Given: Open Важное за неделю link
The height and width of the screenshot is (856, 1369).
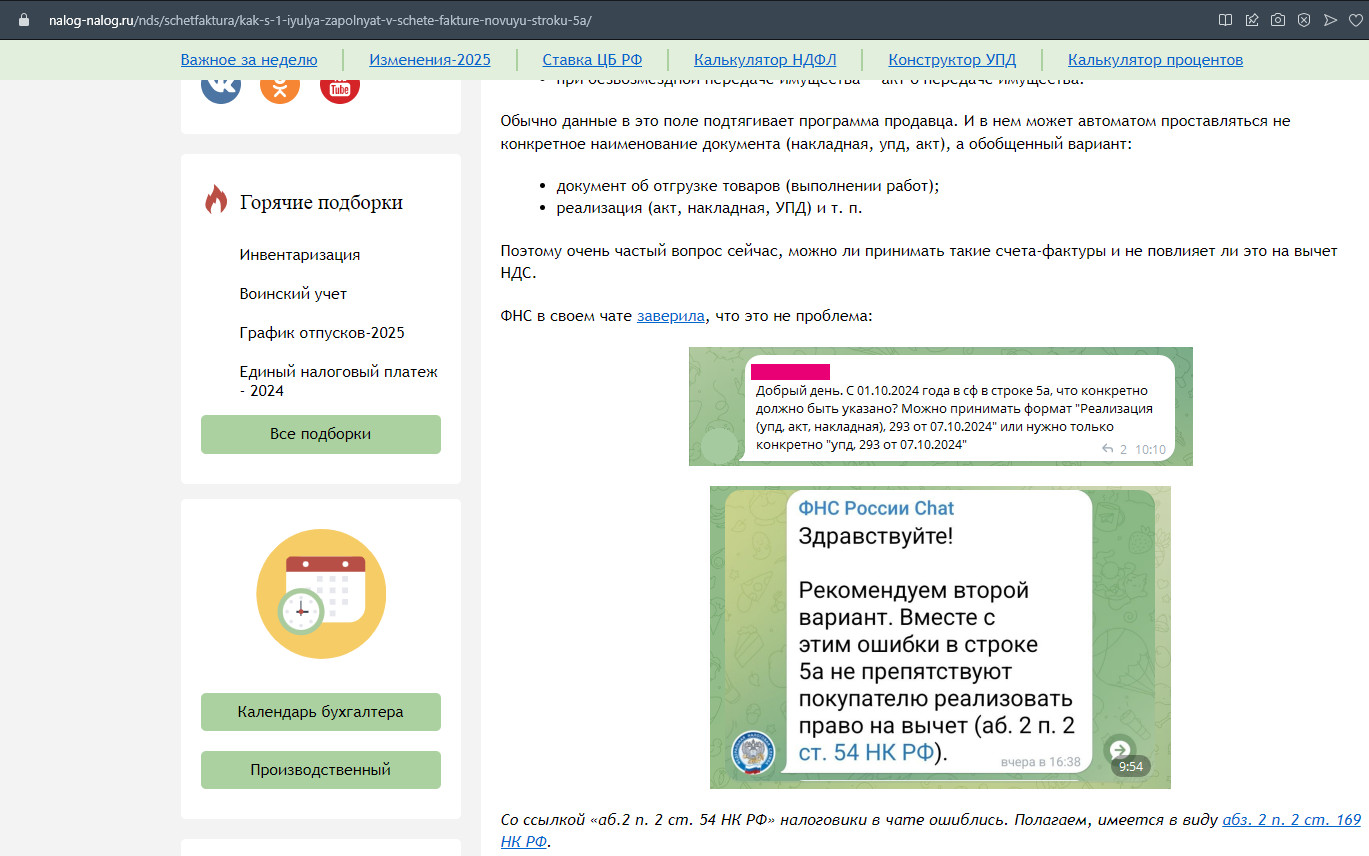Looking at the screenshot, I should click(249, 60).
